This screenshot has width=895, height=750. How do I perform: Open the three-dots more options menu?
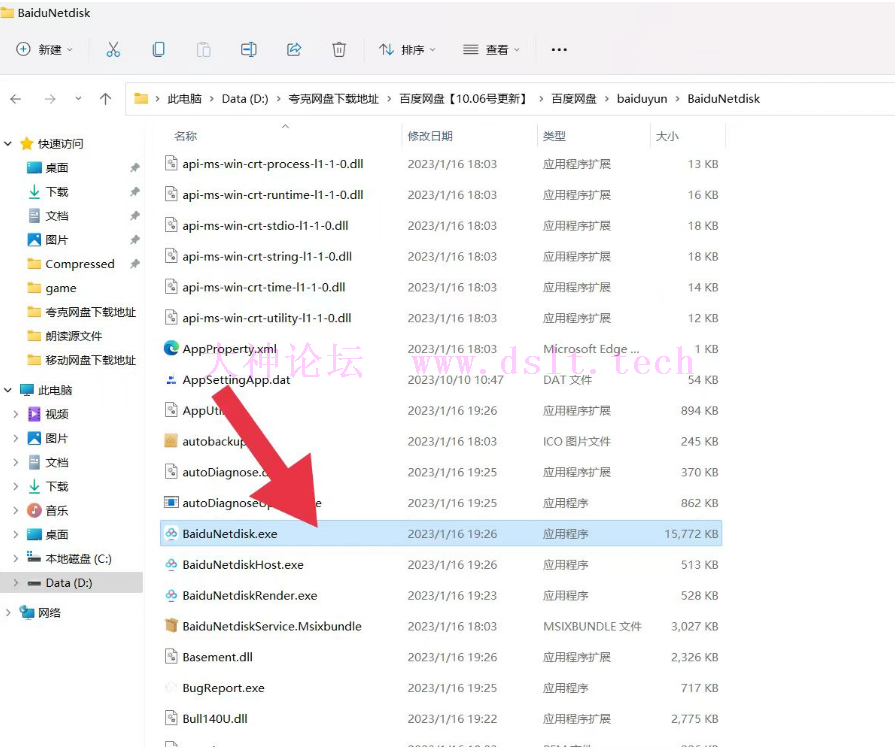click(559, 50)
